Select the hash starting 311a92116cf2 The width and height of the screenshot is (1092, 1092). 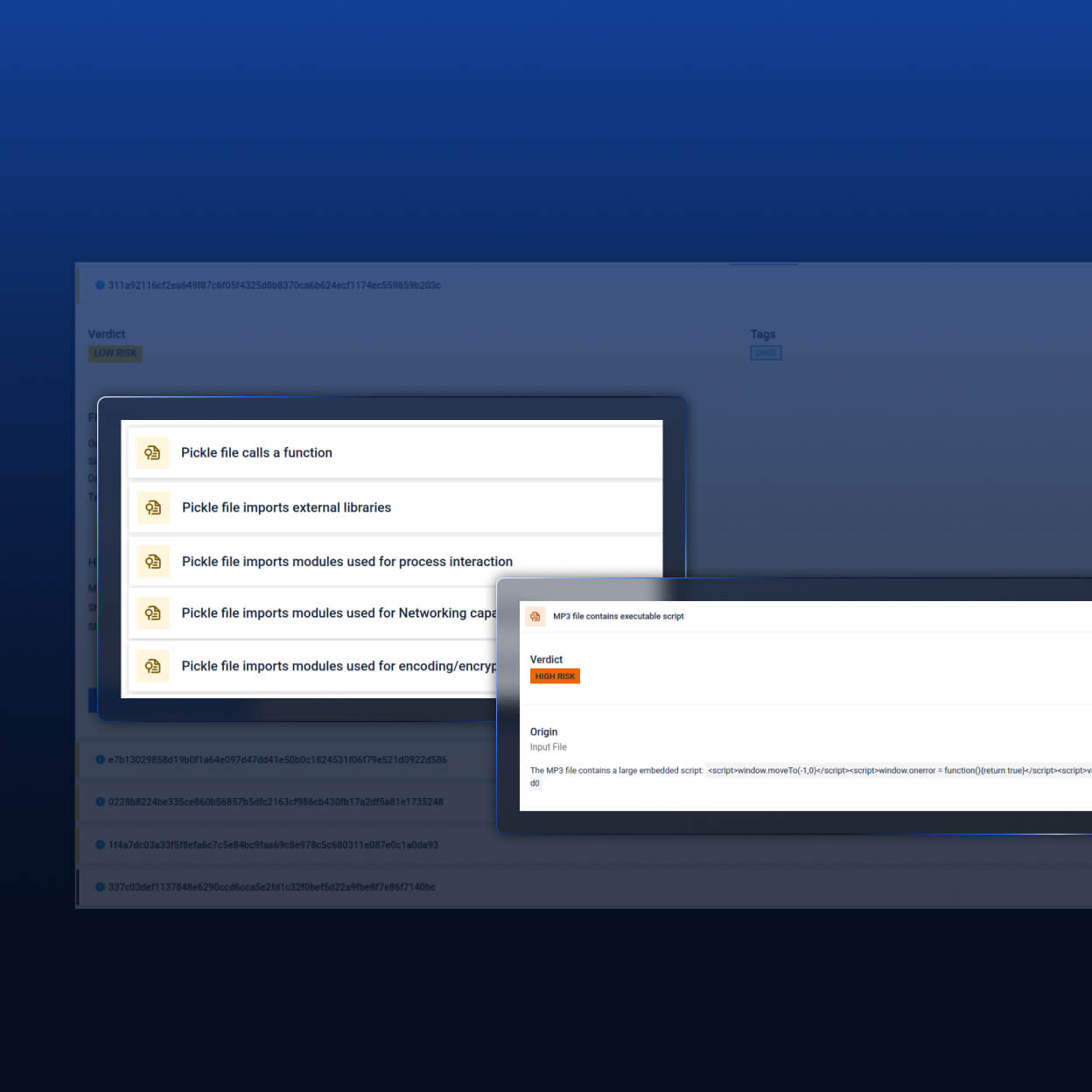274,285
